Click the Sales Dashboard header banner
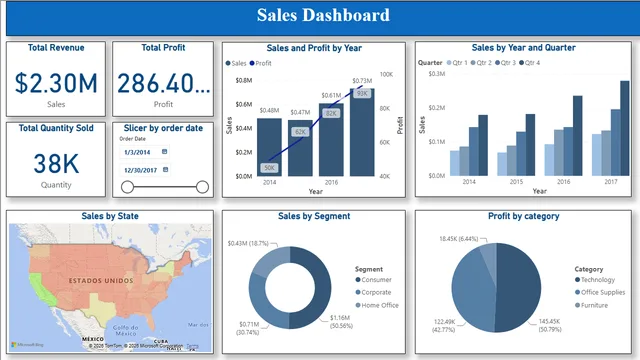The width and height of the screenshot is (640, 360). (323, 18)
